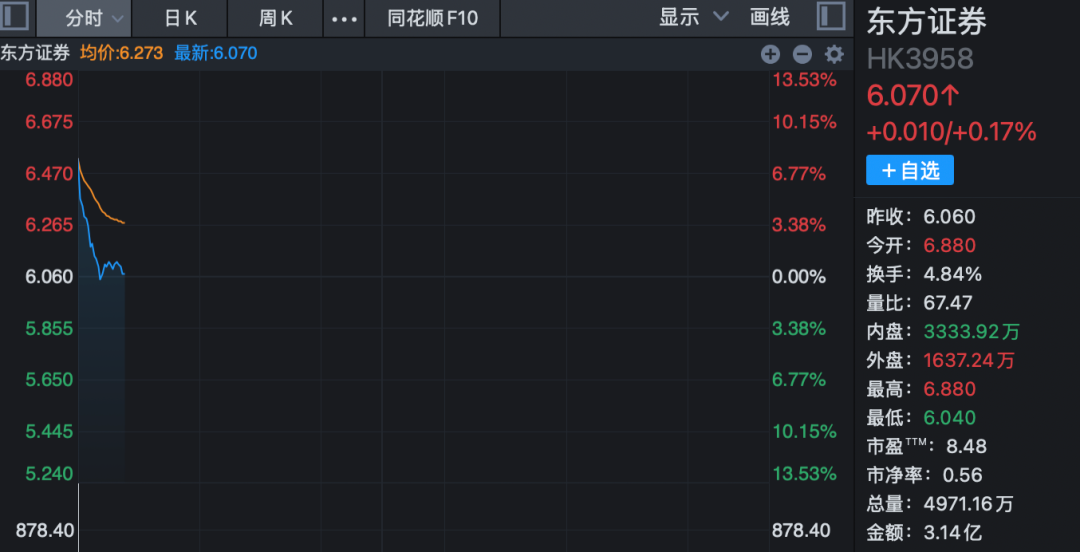This screenshot has height=552, width=1080.
Task: Switch to the 日K tab
Action: 181,18
